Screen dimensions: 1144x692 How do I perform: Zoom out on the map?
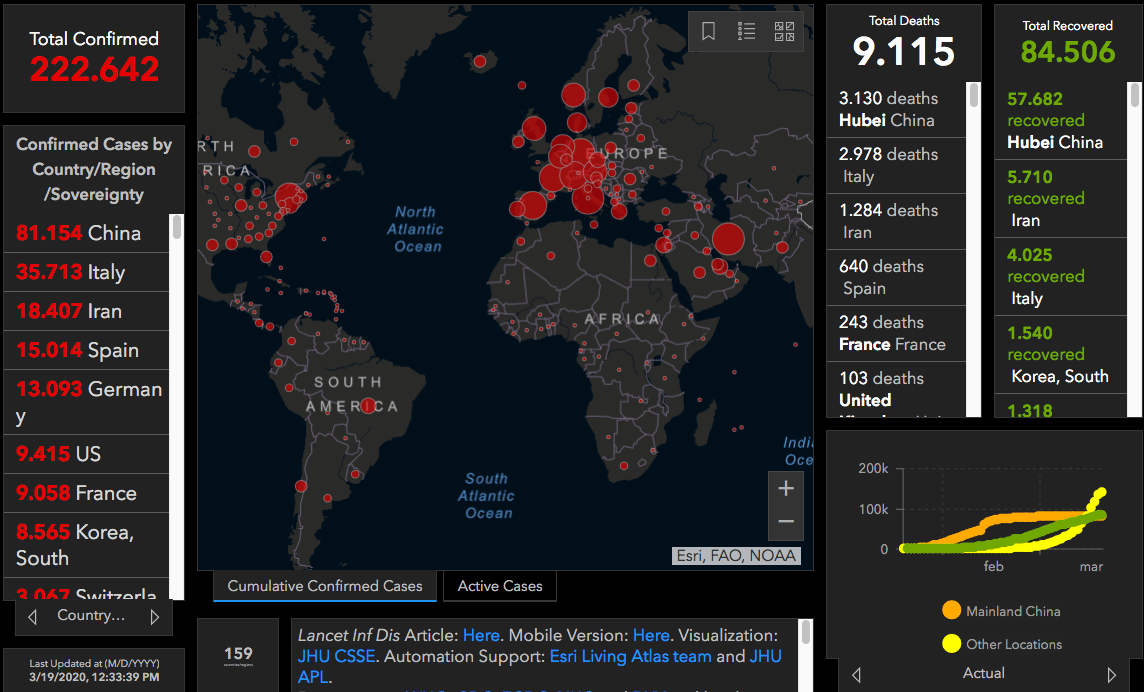click(786, 521)
